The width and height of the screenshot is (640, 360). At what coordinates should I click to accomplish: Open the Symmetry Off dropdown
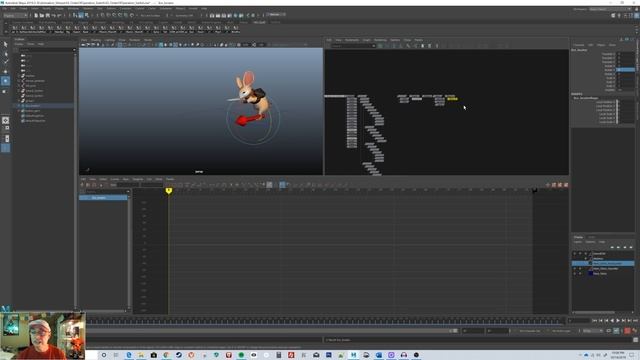point(184,16)
